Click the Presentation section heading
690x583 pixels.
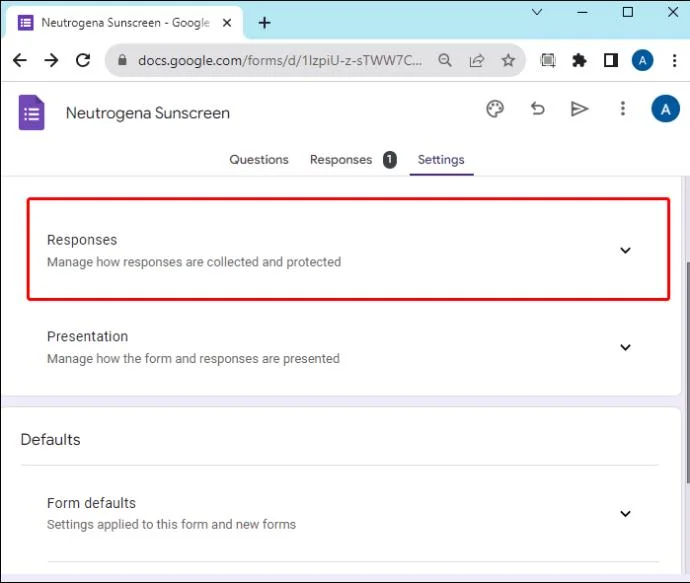click(88, 336)
